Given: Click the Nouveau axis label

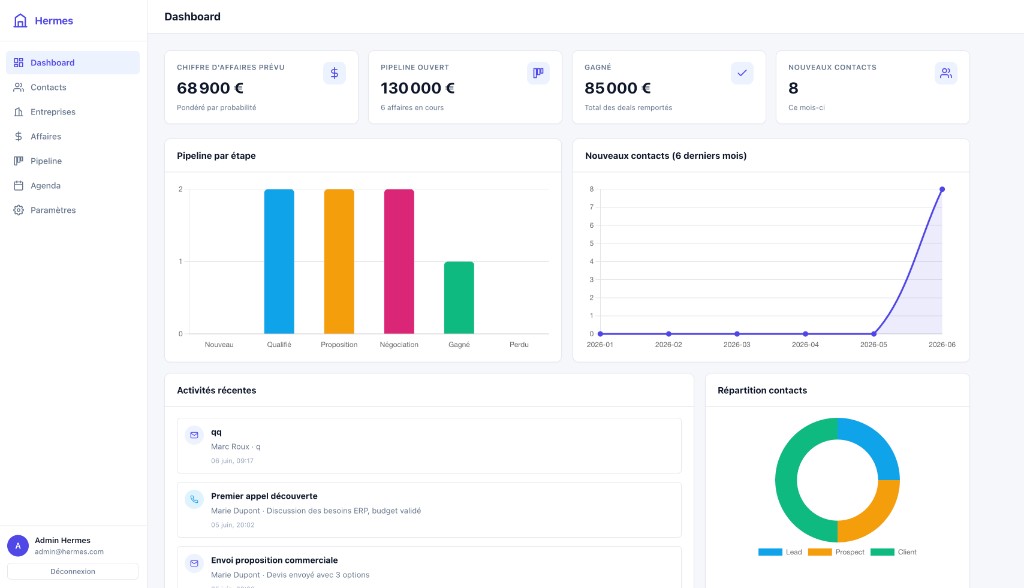Looking at the screenshot, I should pyautogui.click(x=219, y=344).
